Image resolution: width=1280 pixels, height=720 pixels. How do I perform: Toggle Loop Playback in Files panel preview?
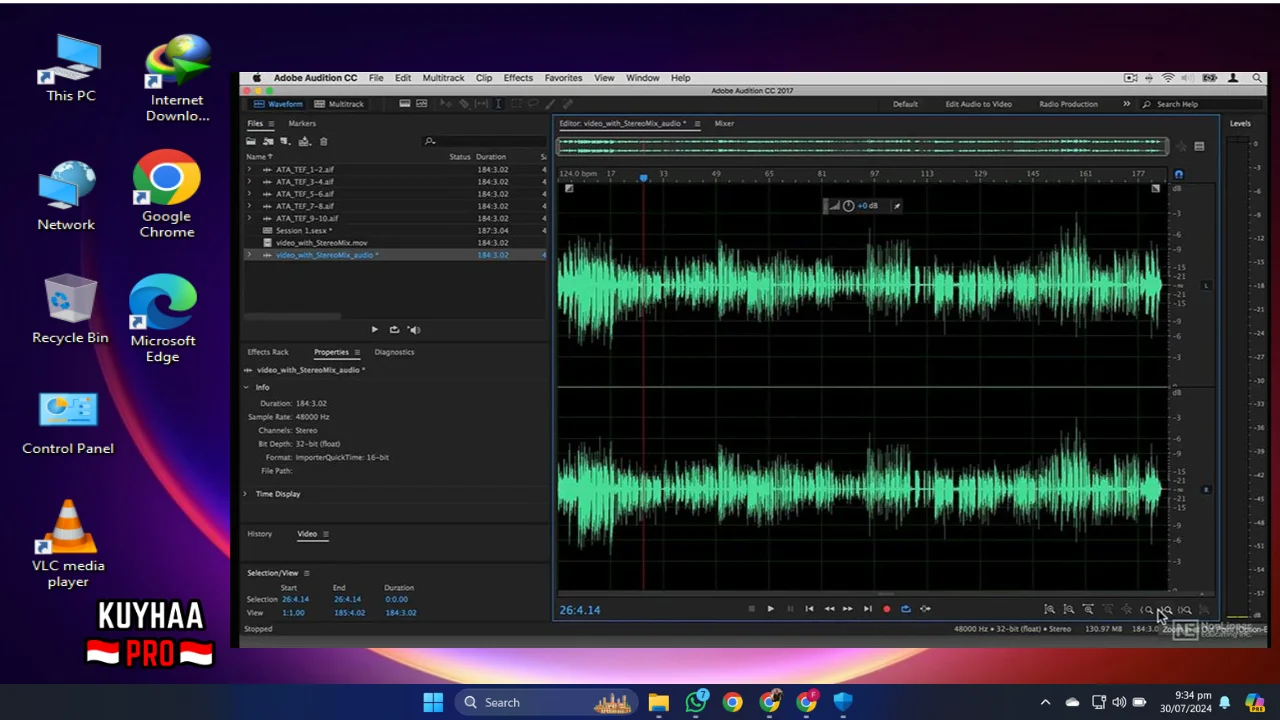[394, 329]
